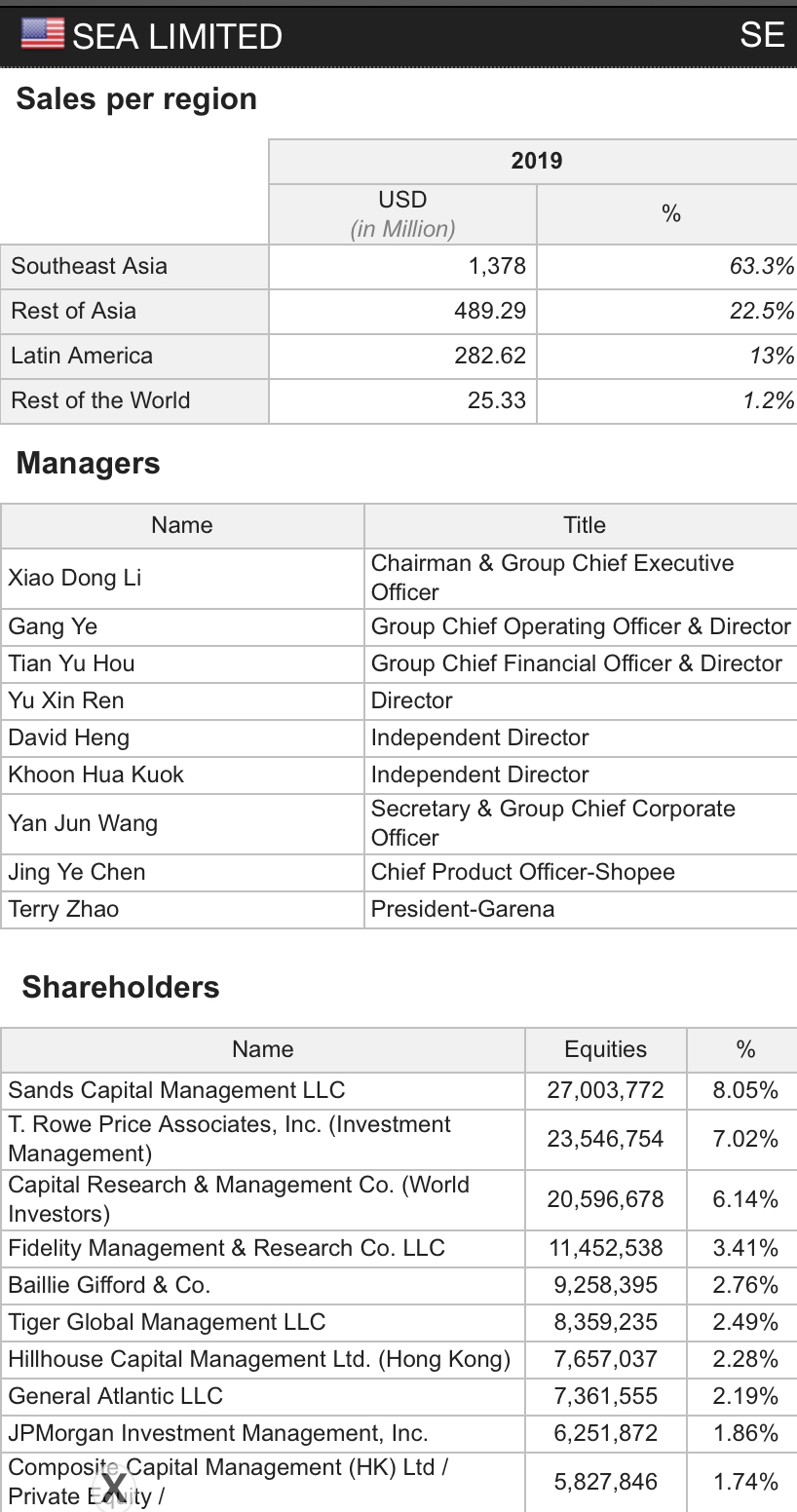Select Xiao Dong Li manager name
Viewport: 797px width, 1512px height.
[75, 578]
